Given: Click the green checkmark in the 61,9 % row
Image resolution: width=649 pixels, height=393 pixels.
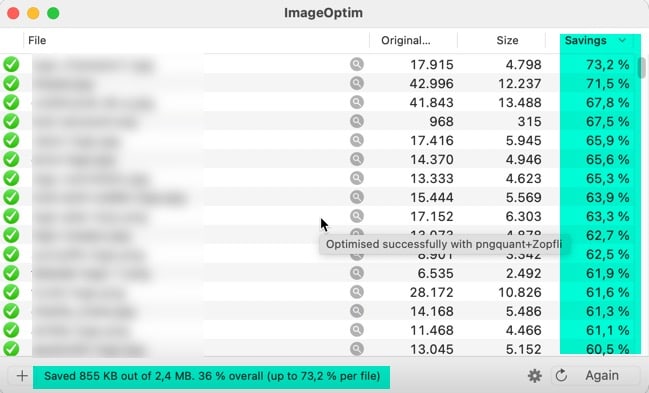Looking at the screenshot, I should (x=11, y=273).
